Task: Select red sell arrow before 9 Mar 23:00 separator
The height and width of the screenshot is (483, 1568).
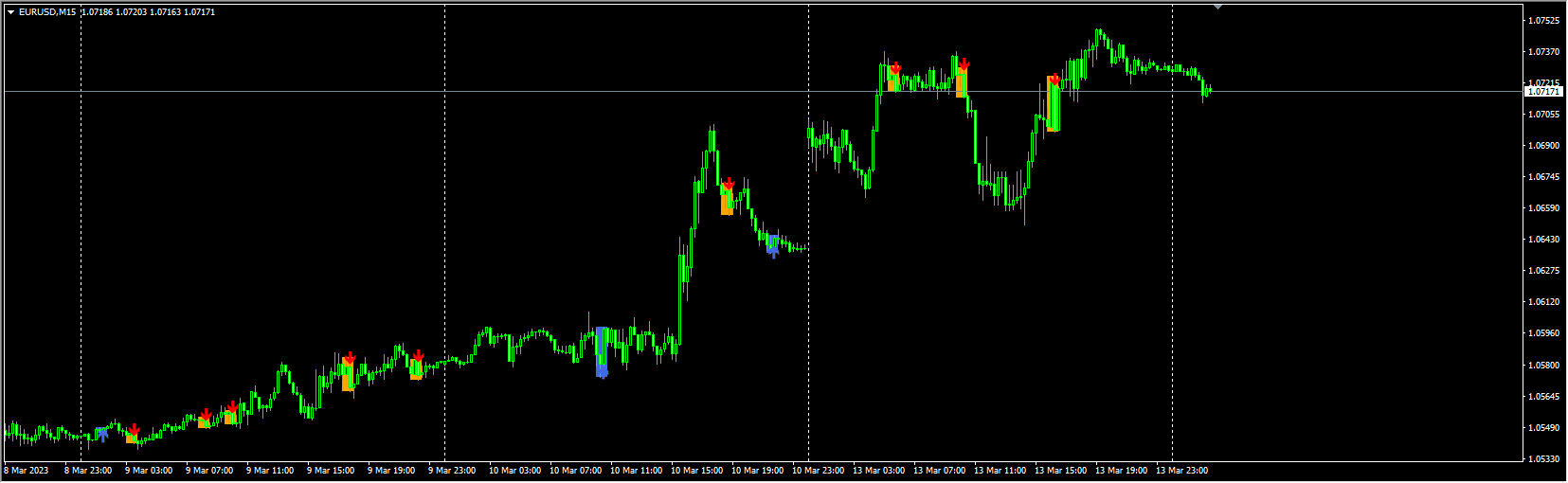Action: (418, 356)
